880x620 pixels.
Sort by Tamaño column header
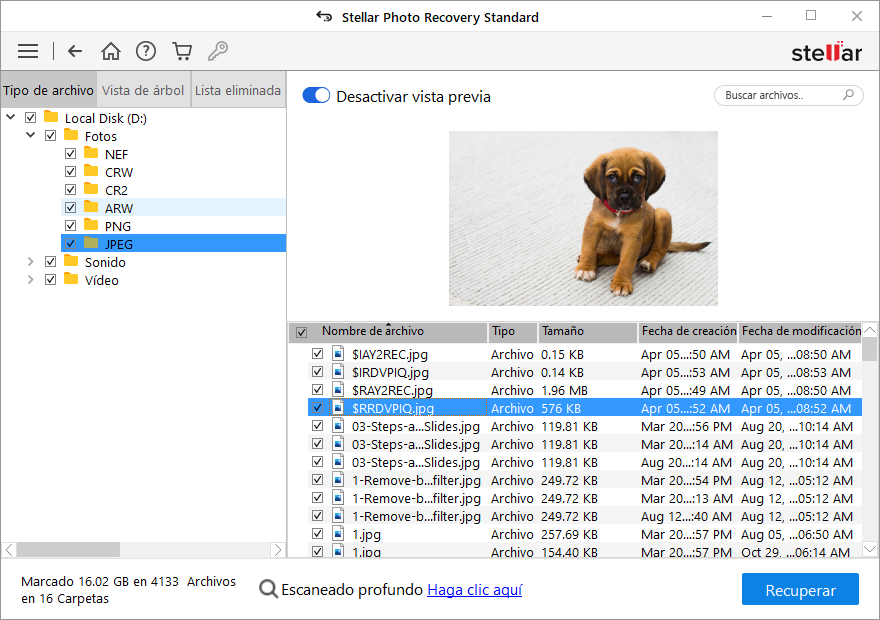coord(588,332)
